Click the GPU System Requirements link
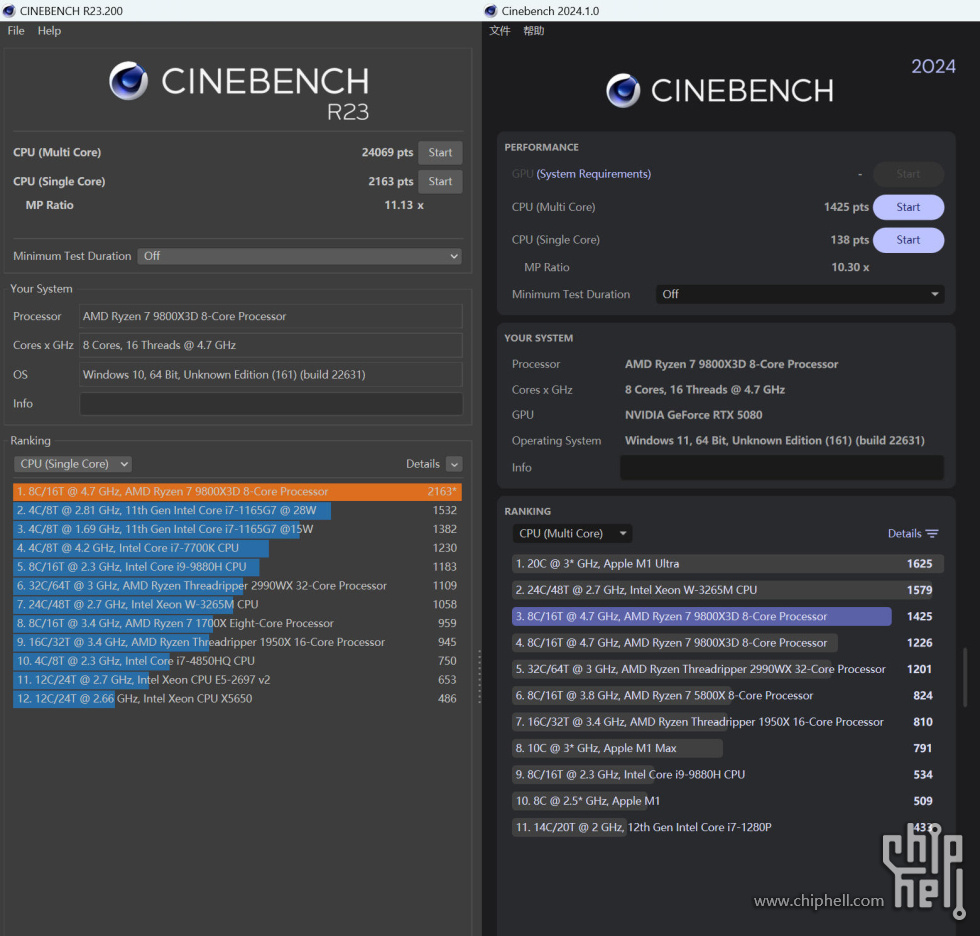This screenshot has height=936, width=980. click(593, 174)
